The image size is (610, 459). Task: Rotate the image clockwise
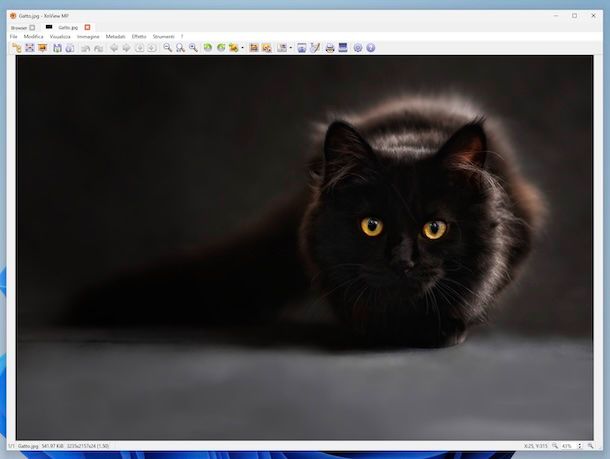(x=221, y=48)
